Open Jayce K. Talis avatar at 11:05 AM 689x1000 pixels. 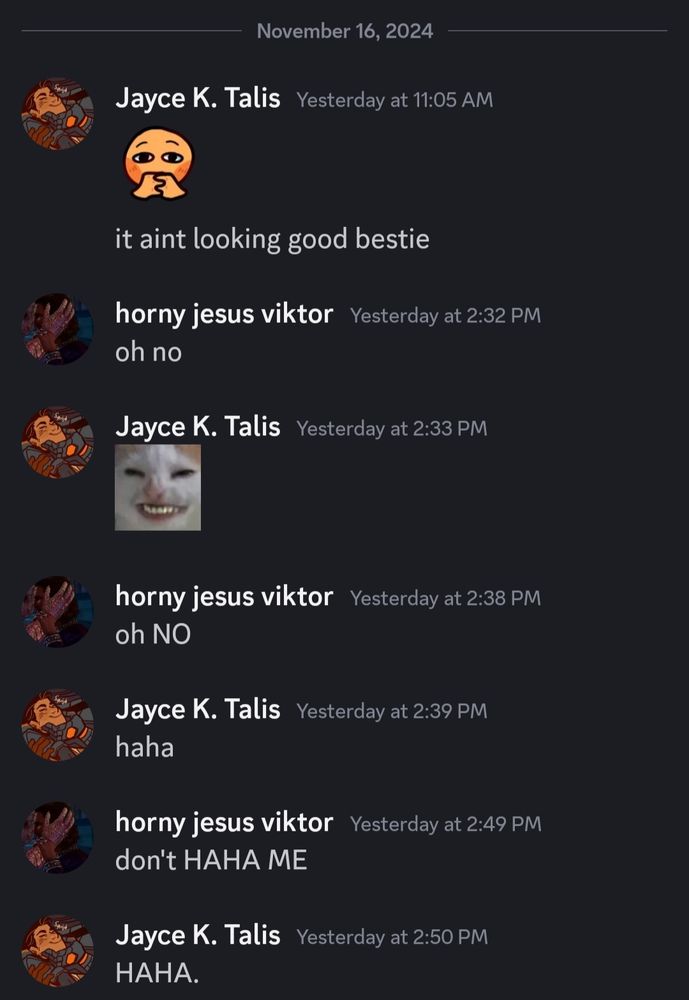point(57,114)
